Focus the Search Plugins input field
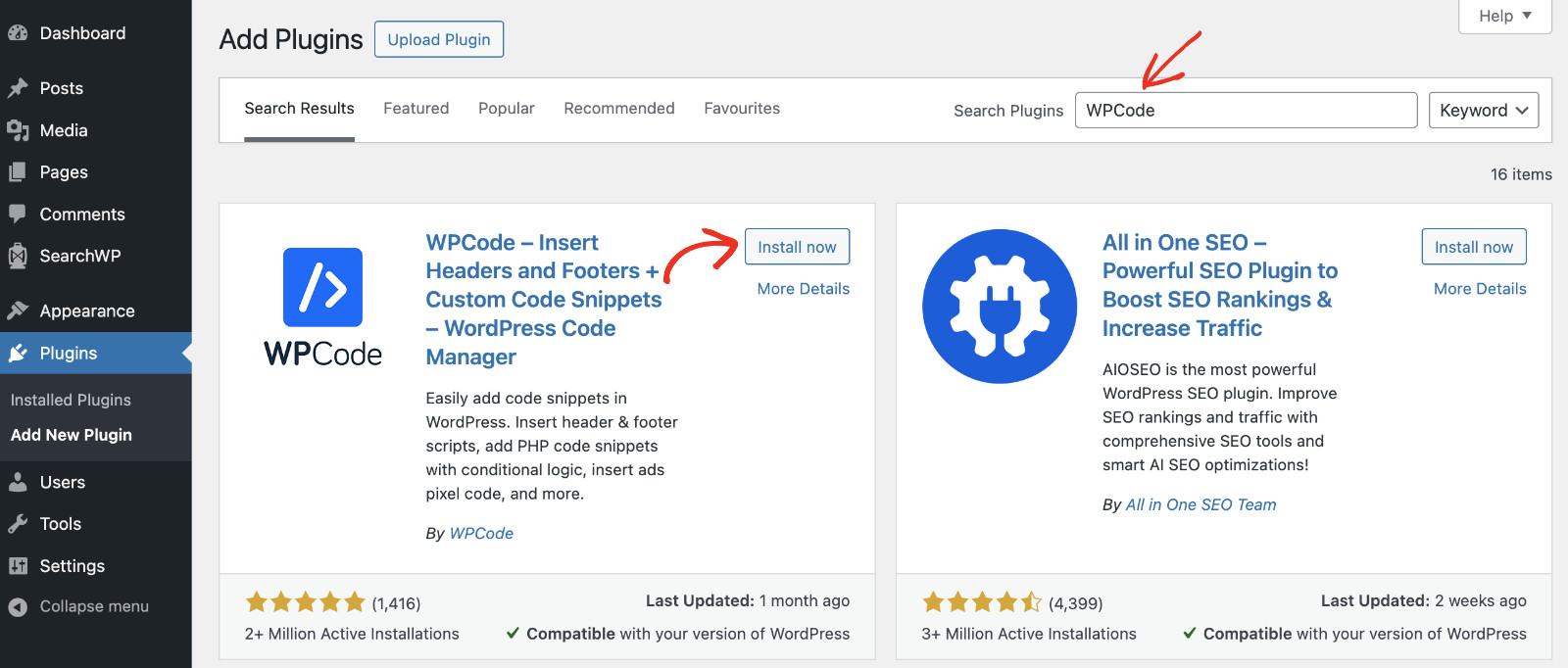This screenshot has width=1568, height=668. (x=1246, y=111)
